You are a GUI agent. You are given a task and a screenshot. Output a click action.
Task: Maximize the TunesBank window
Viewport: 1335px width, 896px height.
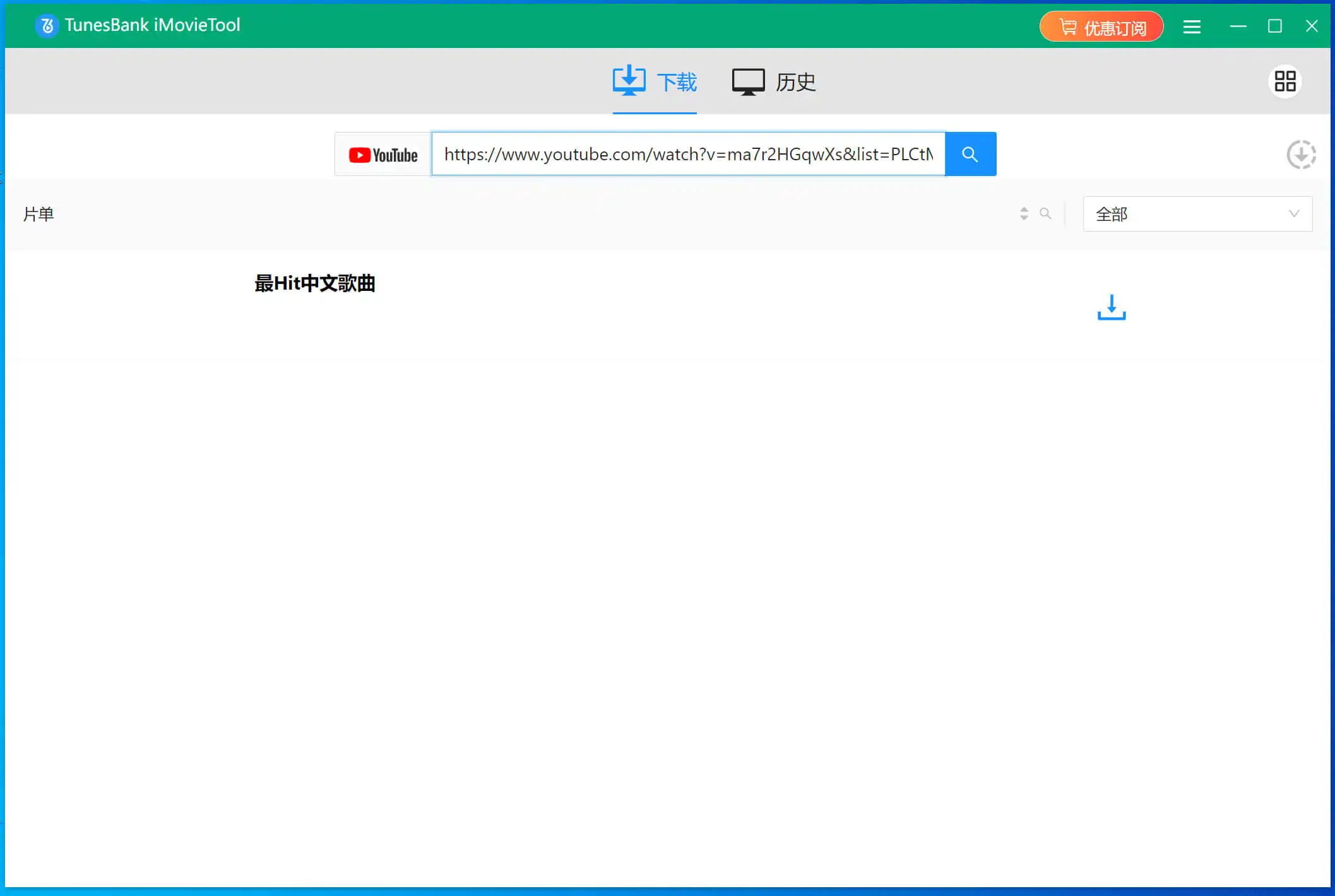tap(1274, 26)
